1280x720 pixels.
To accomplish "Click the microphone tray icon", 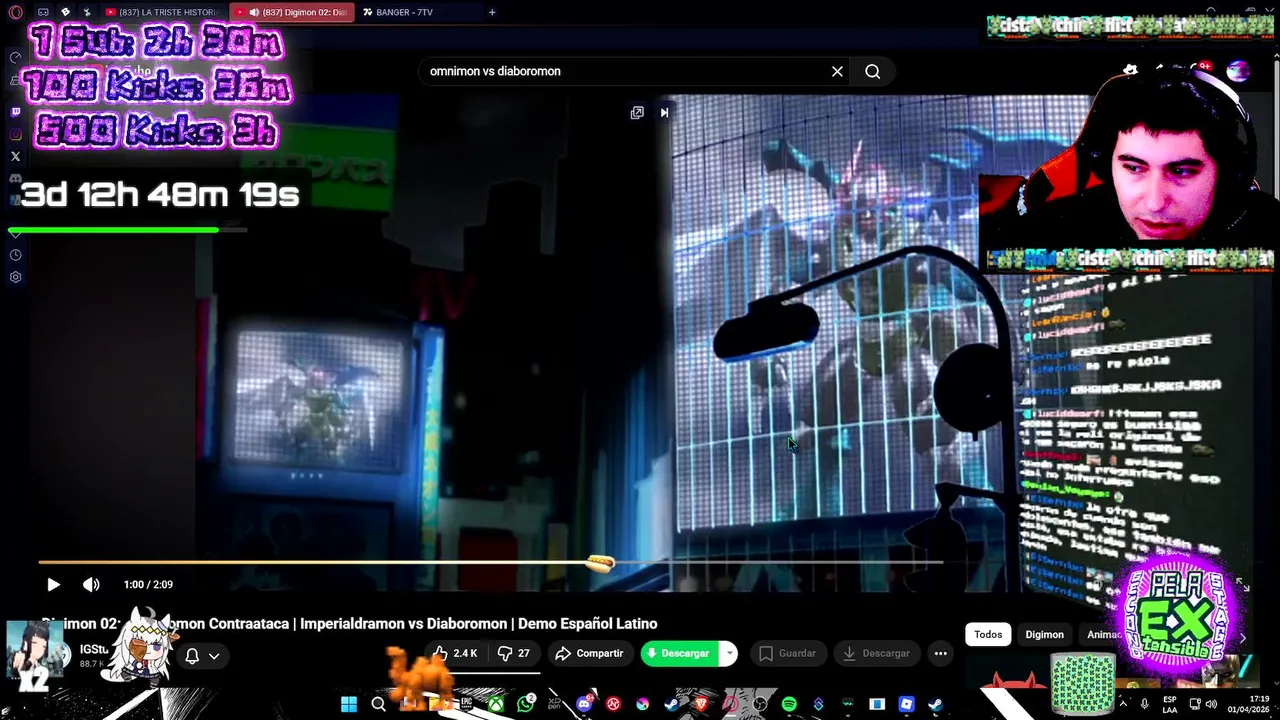I will 1145,704.
